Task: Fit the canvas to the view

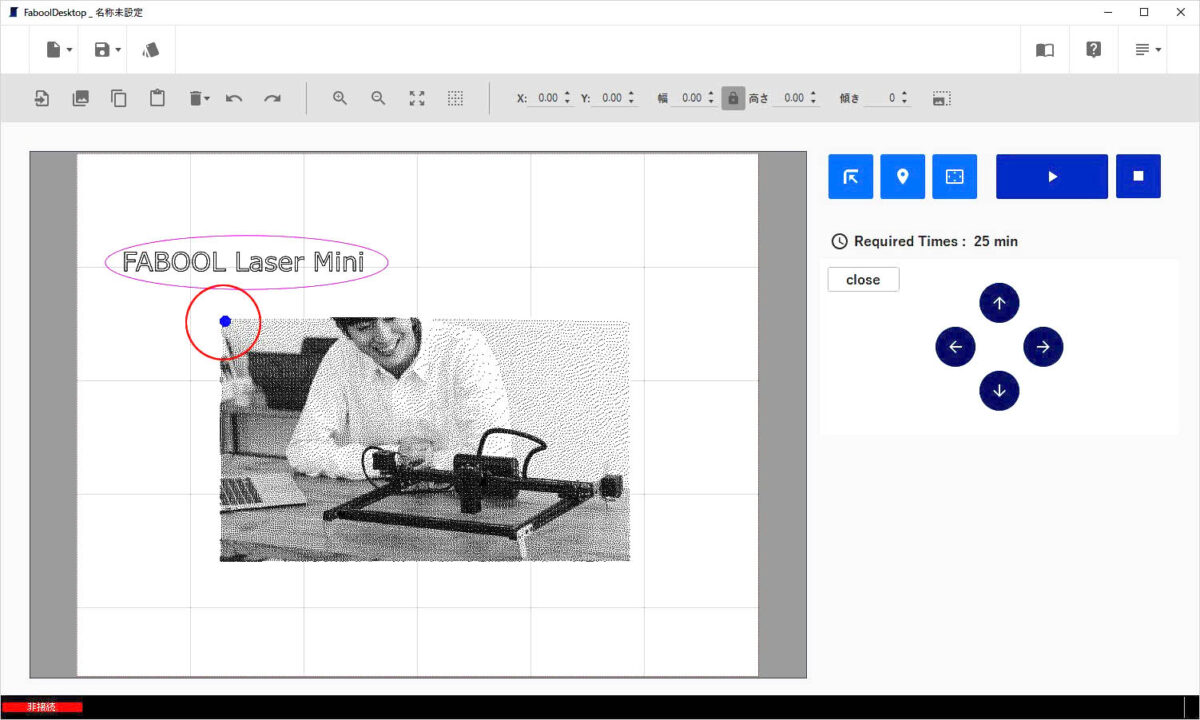Action: 417,98
